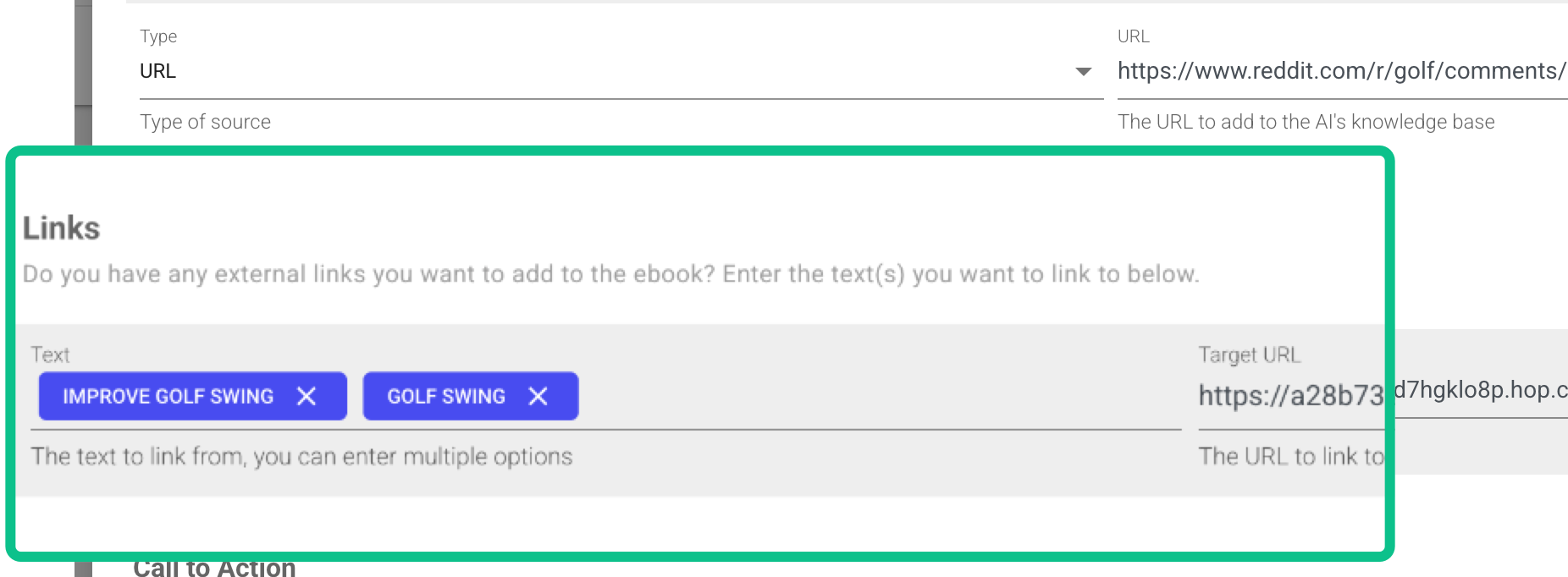Click the URL label above reddit link
Screen dimensions: 1568x577
click(x=1133, y=36)
